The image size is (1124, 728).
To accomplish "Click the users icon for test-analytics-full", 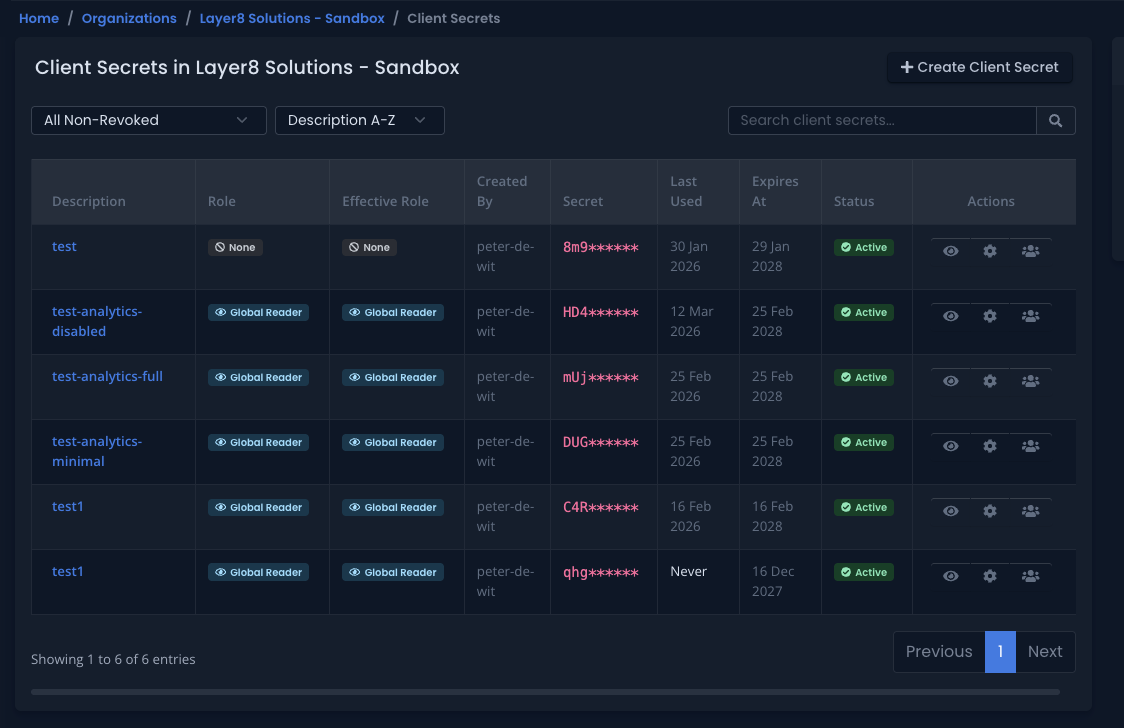I will coord(1030,381).
